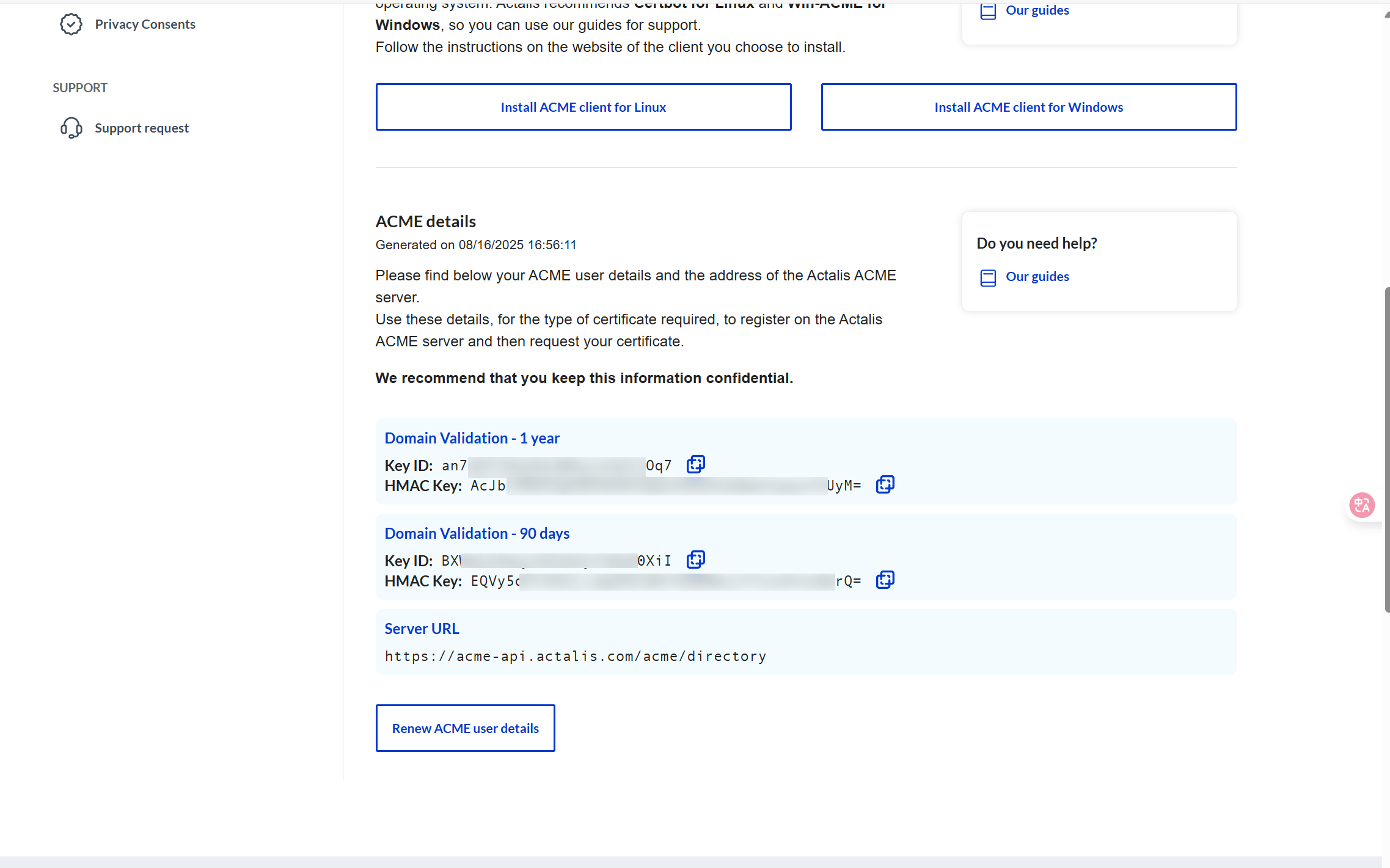Click Domain Validation - 90 days heading
This screenshot has width=1390, height=868.
477,533
